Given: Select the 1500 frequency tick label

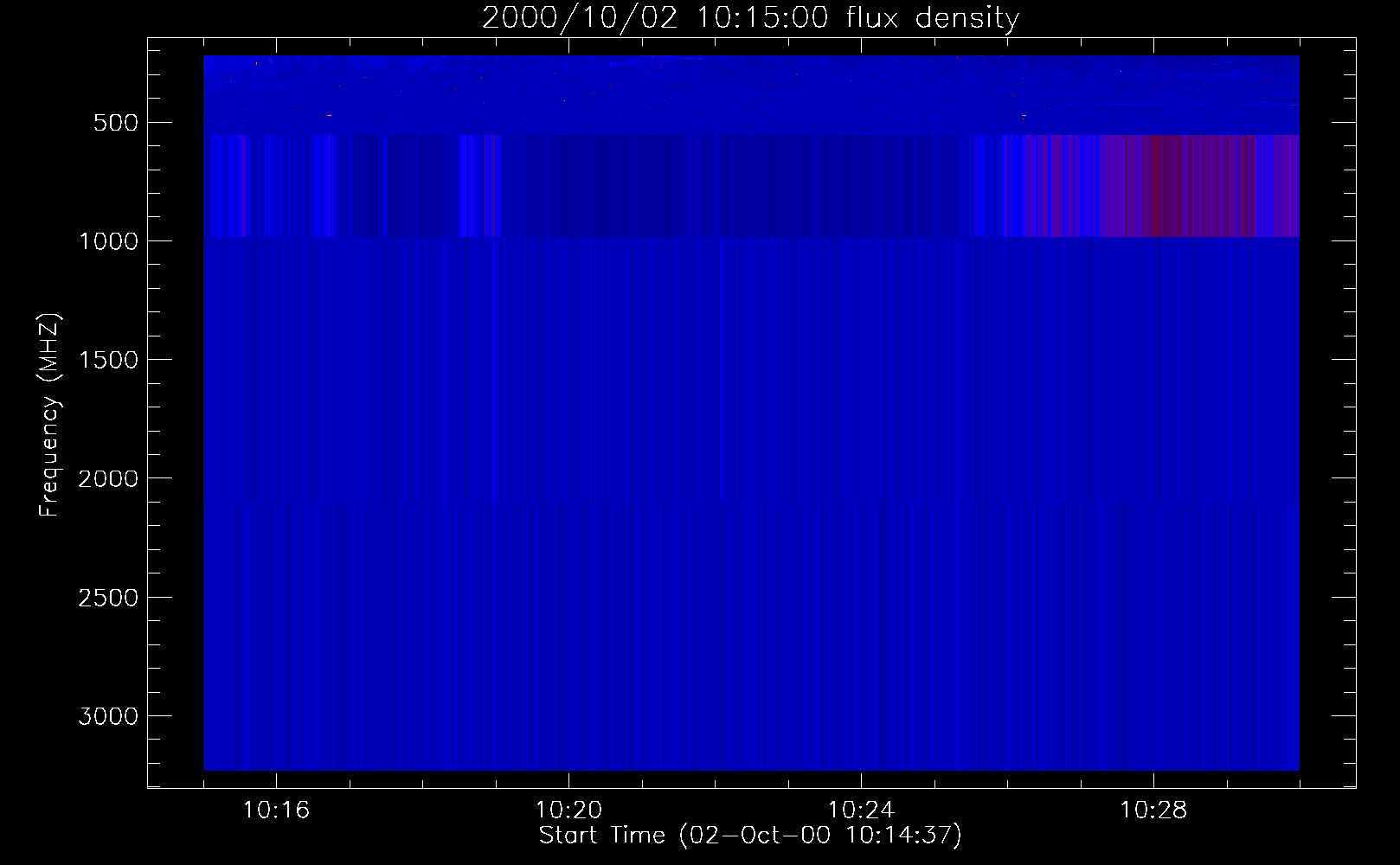Looking at the screenshot, I should (x=109, y=360).
